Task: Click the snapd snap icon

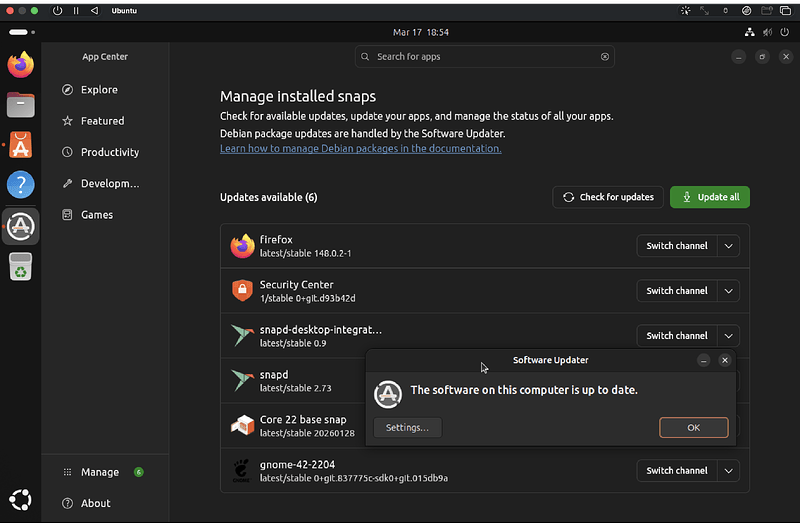Action: [x=242, y=381]
